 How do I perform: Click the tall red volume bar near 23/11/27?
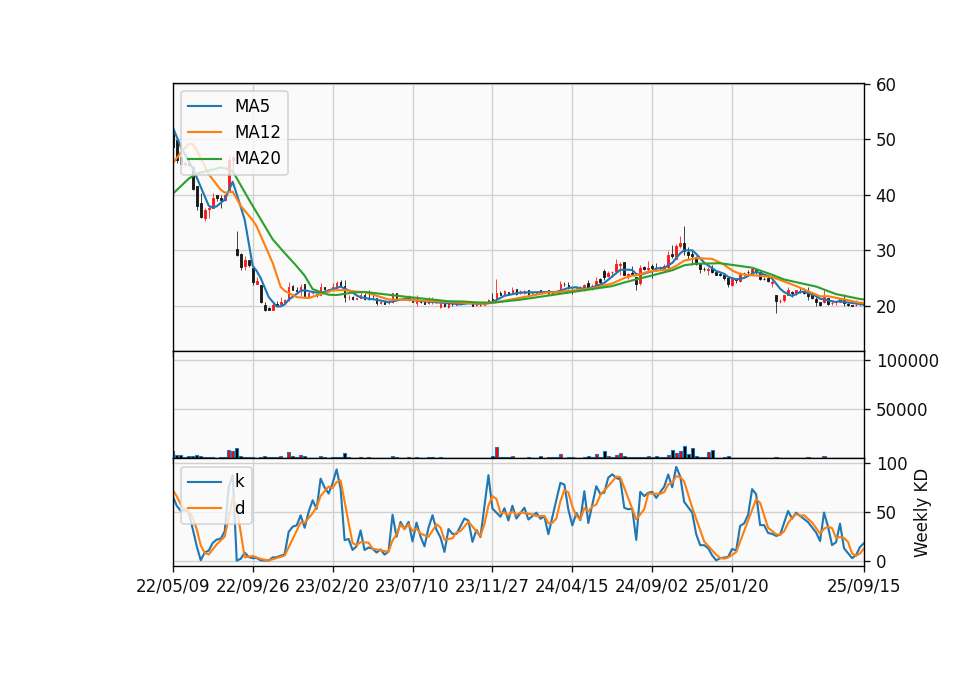497,452
